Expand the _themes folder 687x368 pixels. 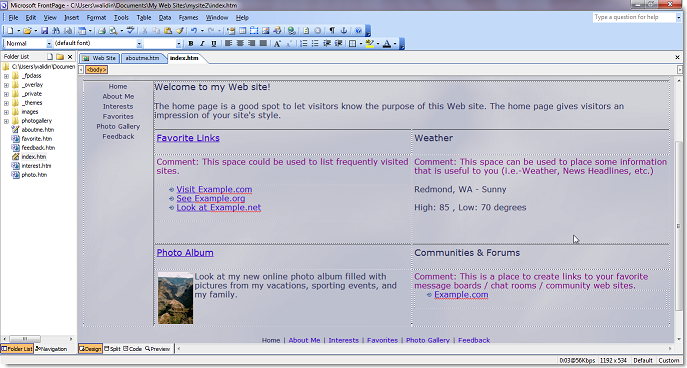coord(6,103)
